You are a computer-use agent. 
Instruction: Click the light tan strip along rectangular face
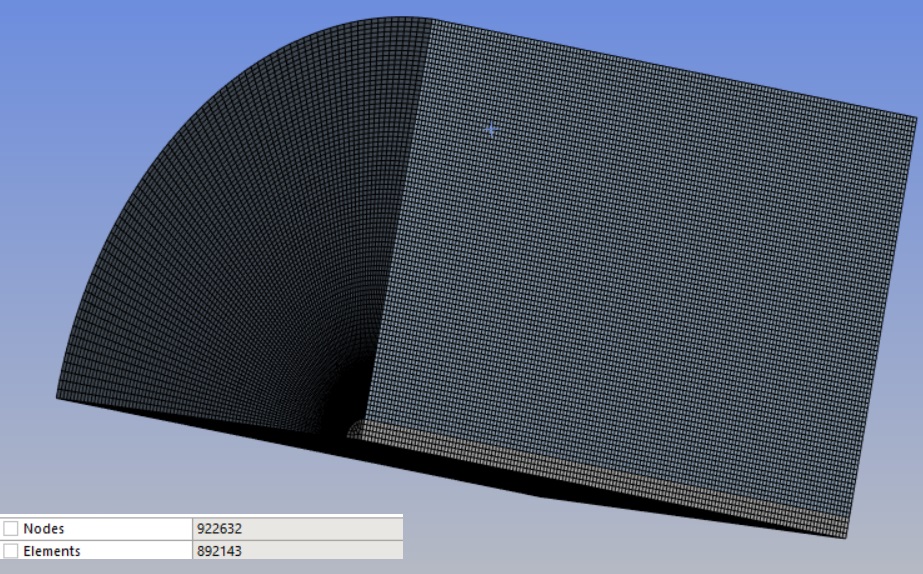coord(600,480)
